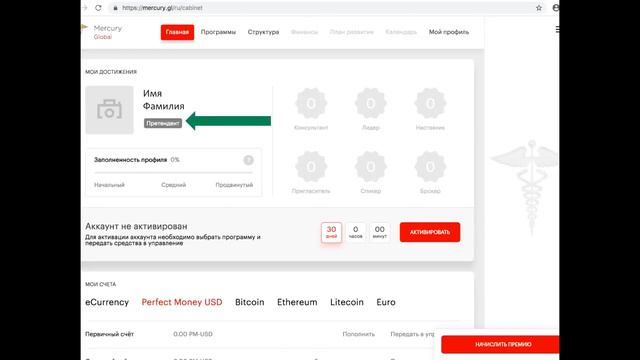Click the Претендент status badge

coord(162,123)
